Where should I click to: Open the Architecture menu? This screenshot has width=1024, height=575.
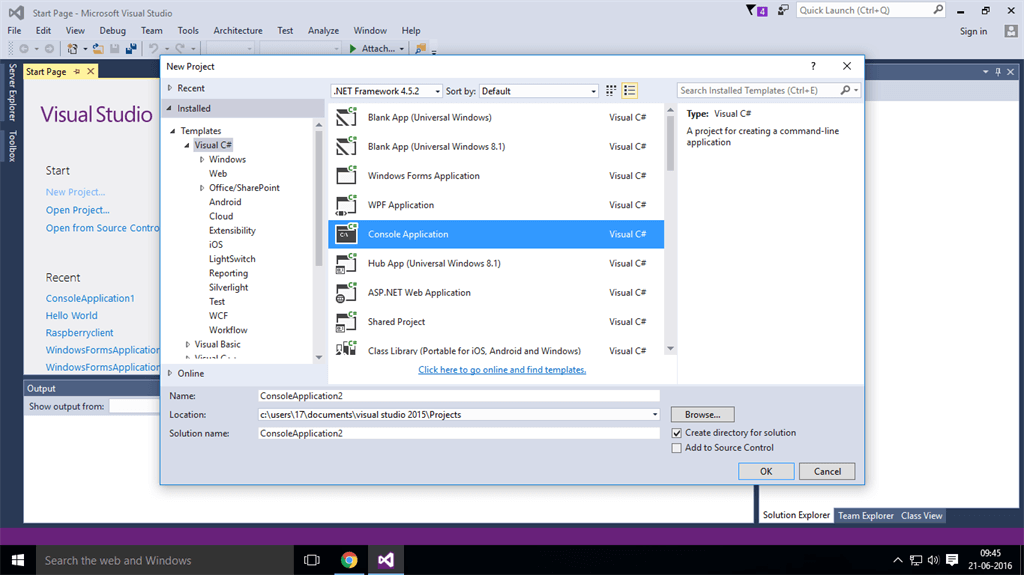pos(238,31)
